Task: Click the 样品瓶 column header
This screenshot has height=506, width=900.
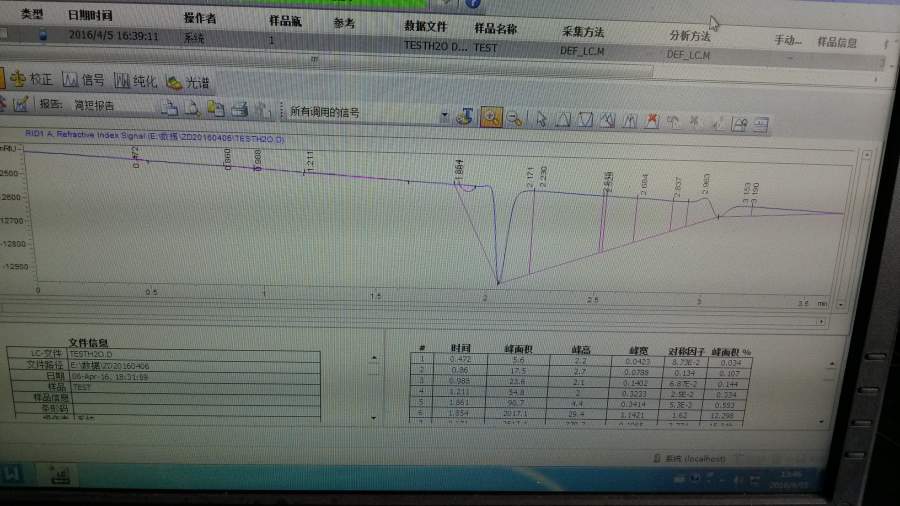Action: (x=285, y=21)
